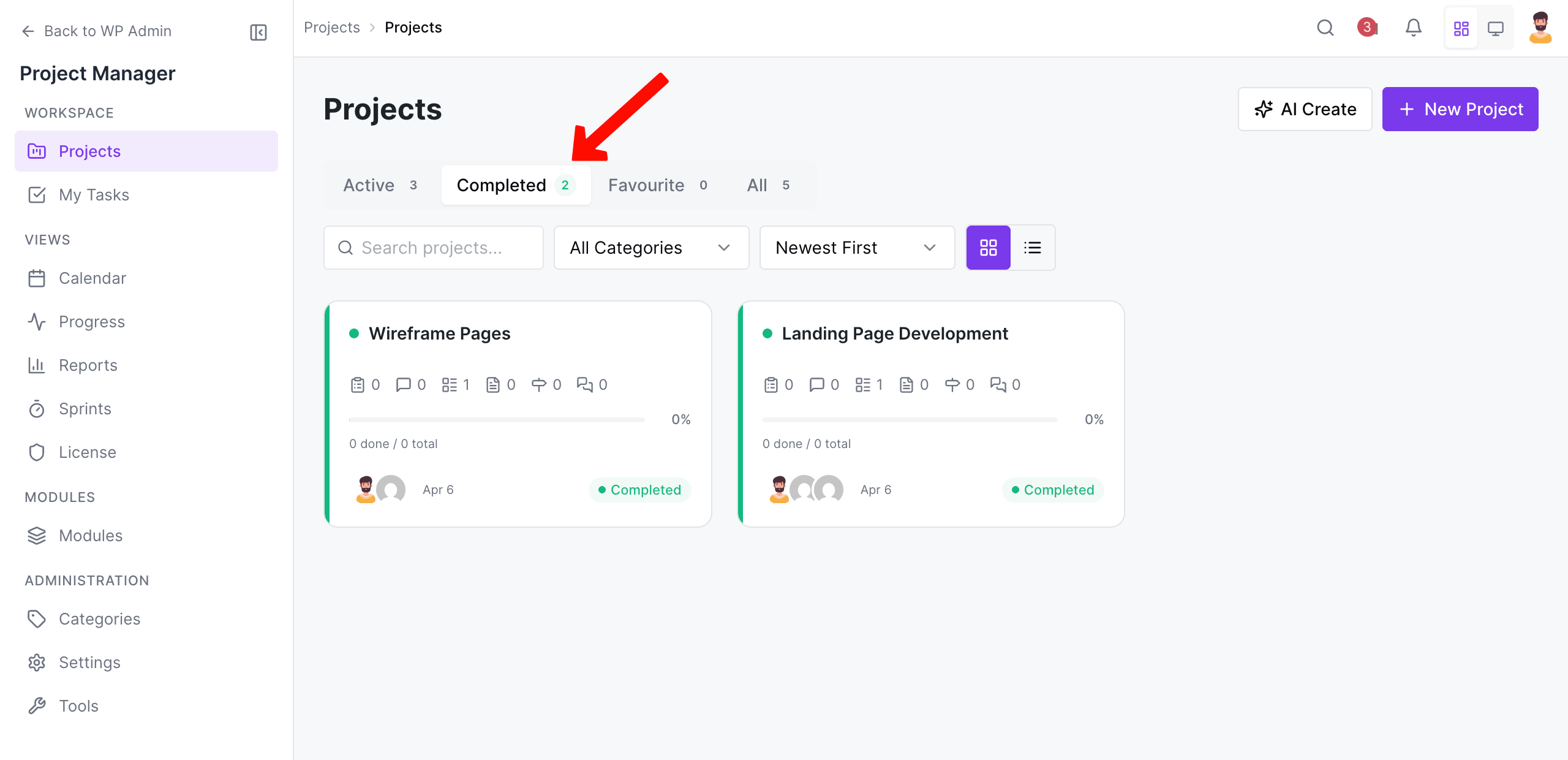Switch to grid view layout
The height and width of the screenshot is (760, 1568).
tap(988, 248)
